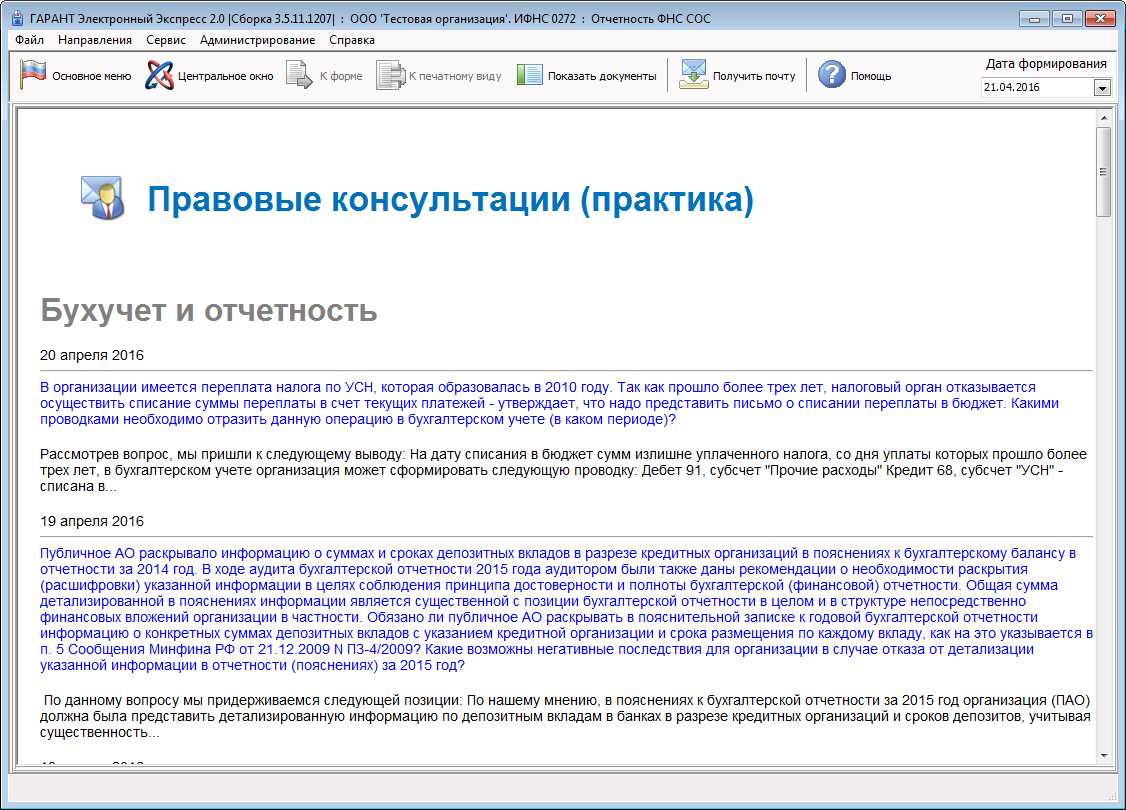Image resolution: width=1126 pixels, height=810 pixels.
Task: Open the Файл menu
Action: point(29,40)
